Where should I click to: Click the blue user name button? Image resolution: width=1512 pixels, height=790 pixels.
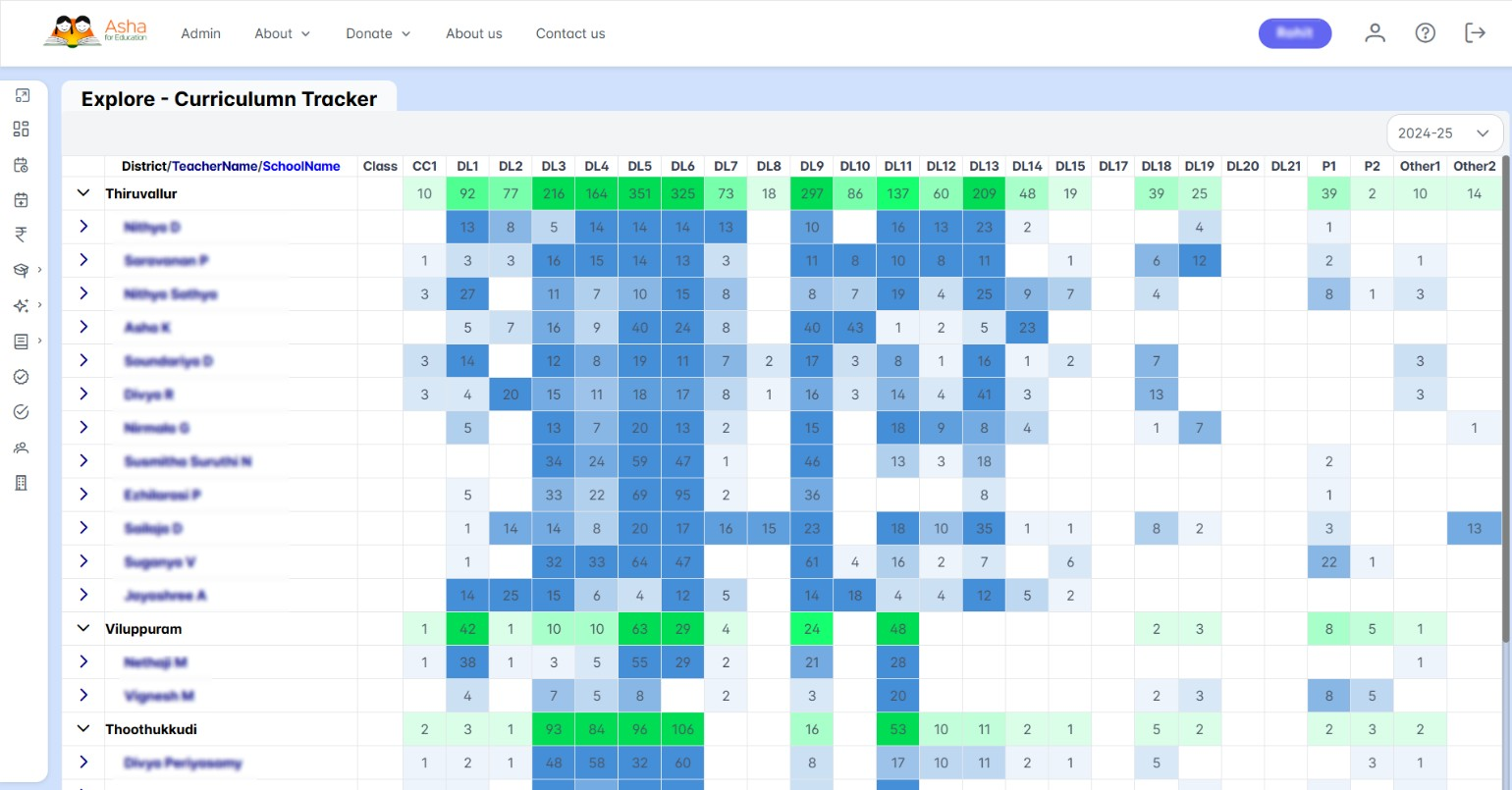(1294, 33)
